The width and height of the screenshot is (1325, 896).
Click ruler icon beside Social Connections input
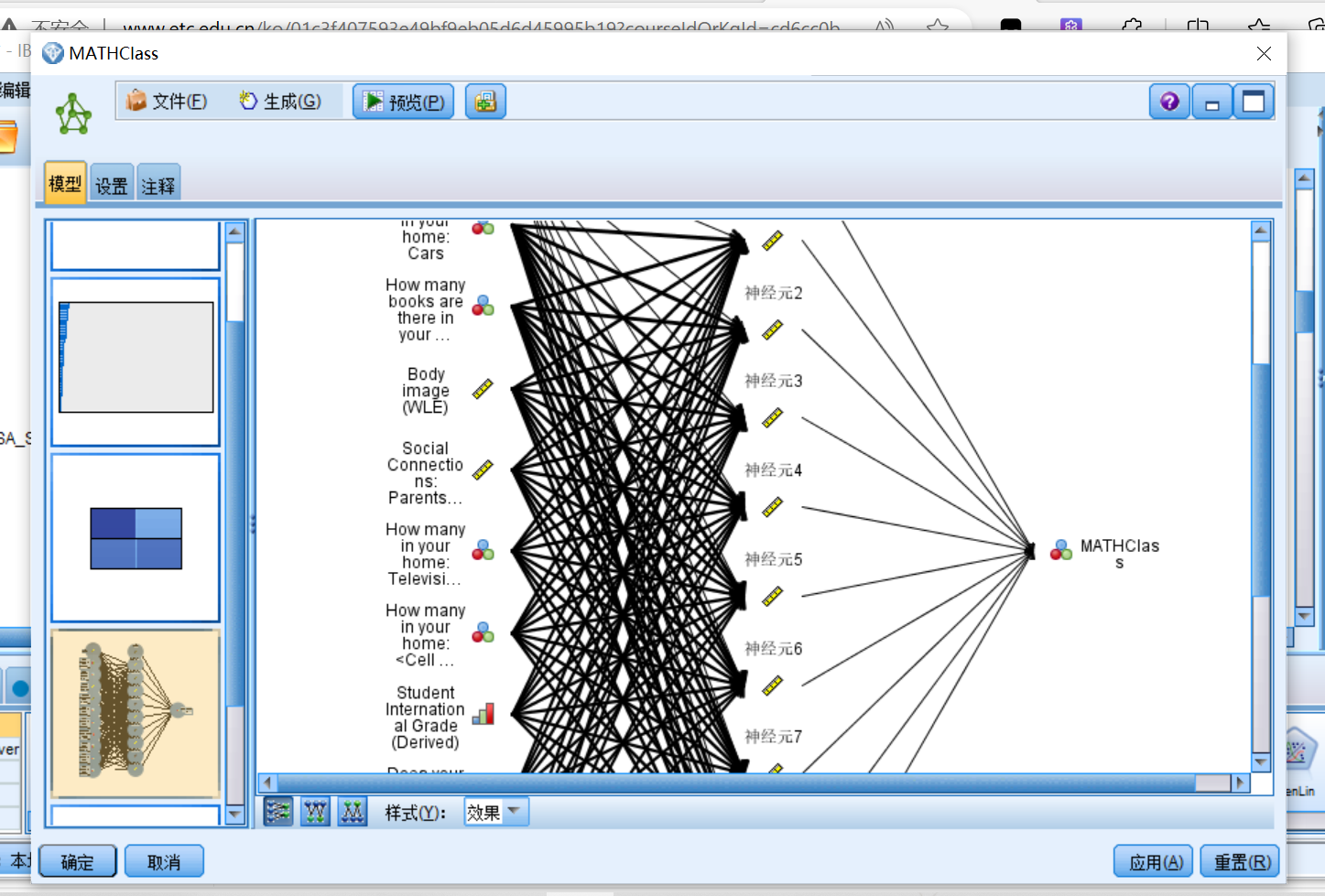coord(483,470)
